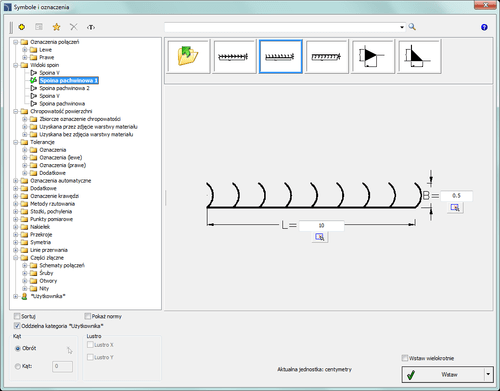Select Oznaczenia (prawe) folder

click(x=63, y=165)
